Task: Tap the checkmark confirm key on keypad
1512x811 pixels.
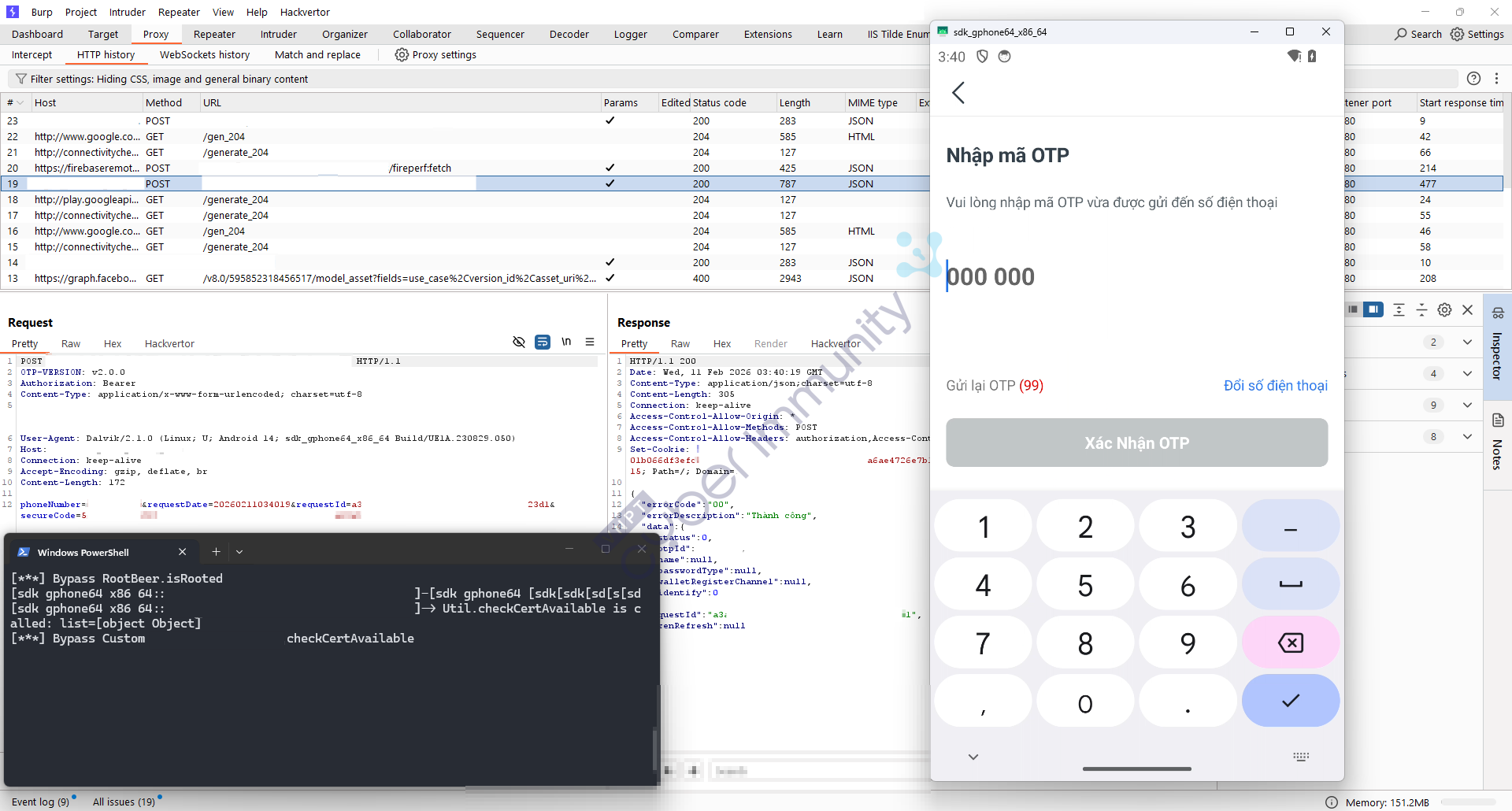Action: tap(1290, 701)
